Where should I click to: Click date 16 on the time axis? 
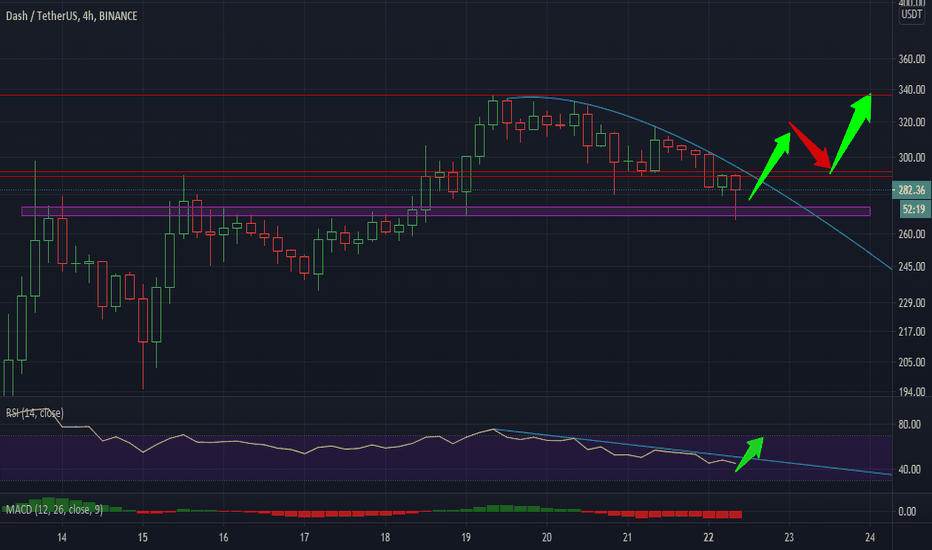(223, 538)
